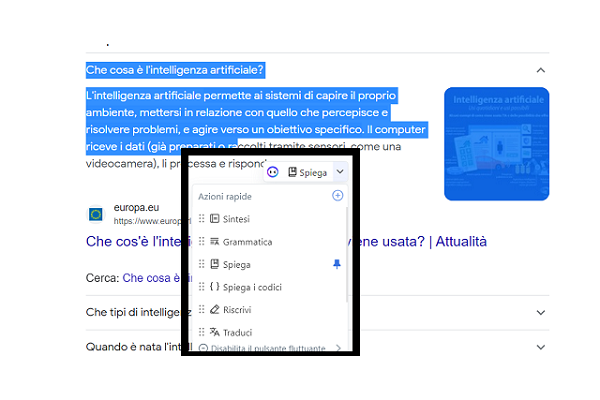Click the europa.eu source name
This screenshot has width=600, height=400.
click(136, 207)
